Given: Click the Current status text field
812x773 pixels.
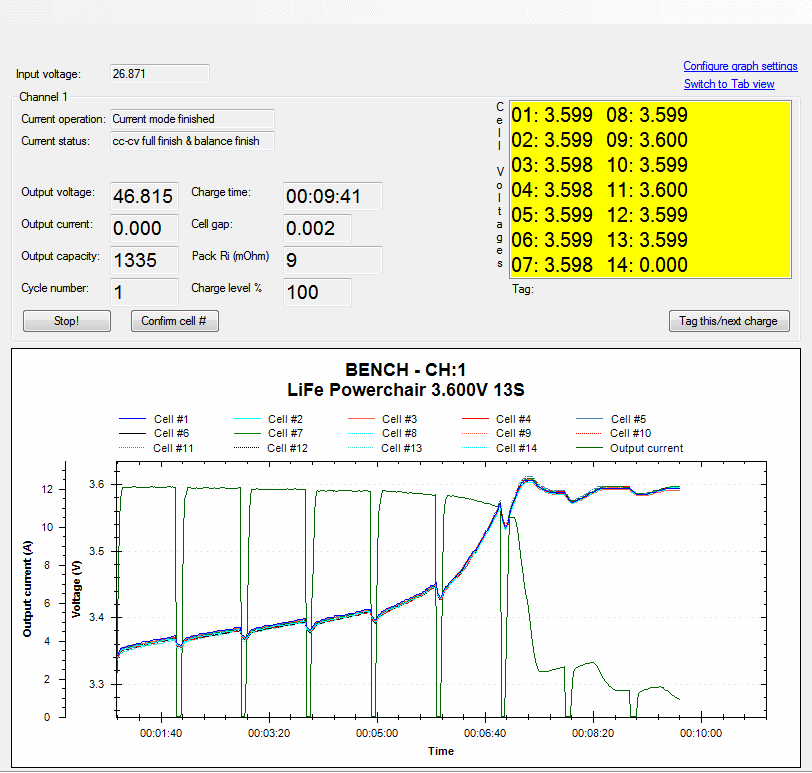Looking at the screenshot, I should coord(191,141).
